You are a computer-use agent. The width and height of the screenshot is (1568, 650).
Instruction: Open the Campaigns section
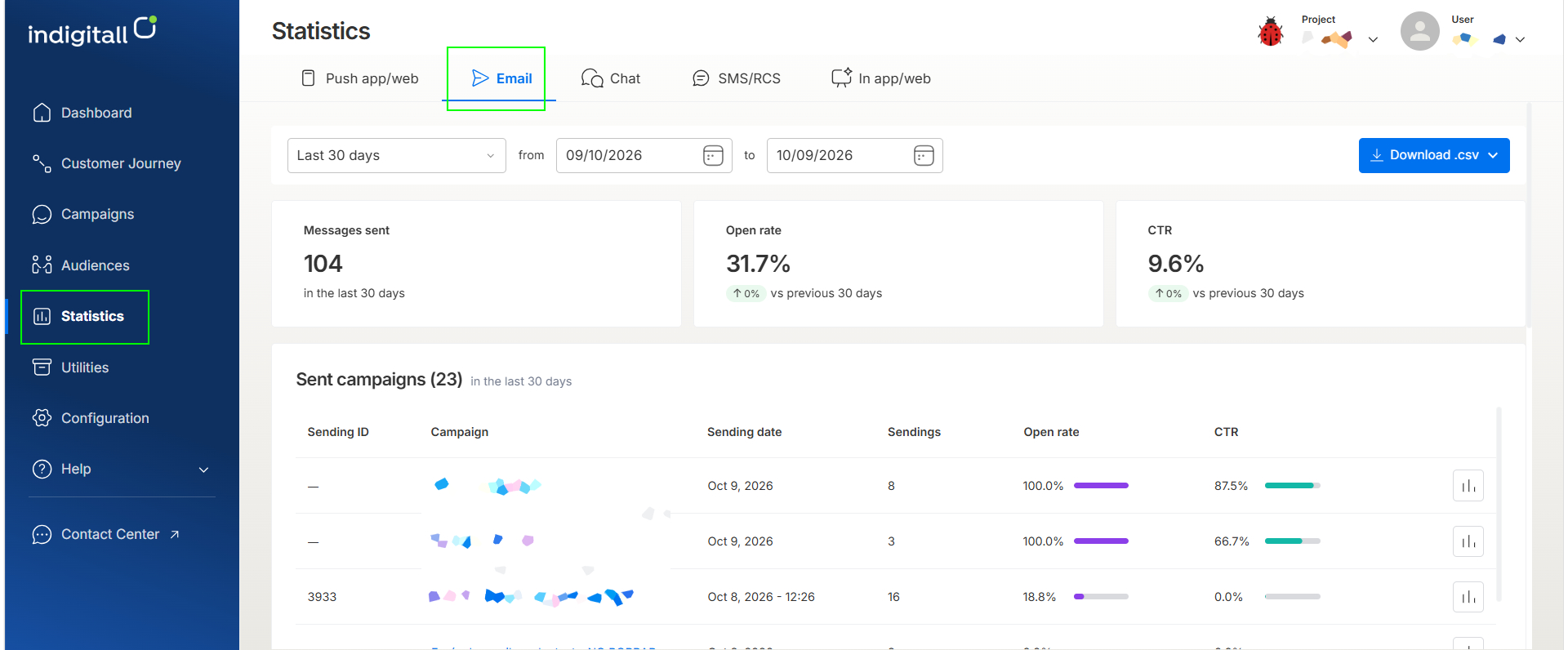pos(82,214)
